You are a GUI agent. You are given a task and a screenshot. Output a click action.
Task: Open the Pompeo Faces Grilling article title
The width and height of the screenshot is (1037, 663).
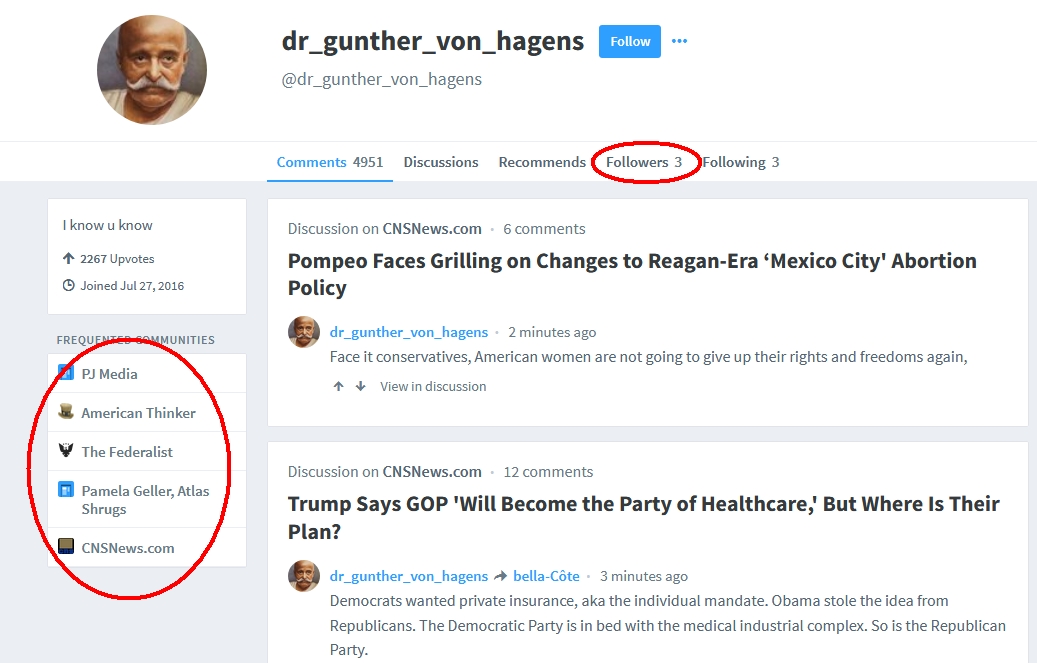[x=632, y=274]
